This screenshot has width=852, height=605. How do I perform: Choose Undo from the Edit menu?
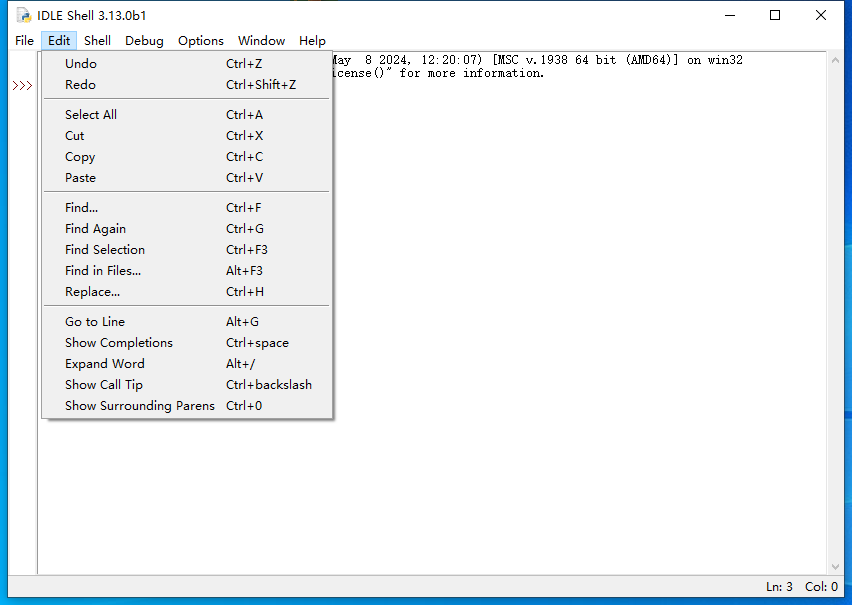[x=187, y=64]
